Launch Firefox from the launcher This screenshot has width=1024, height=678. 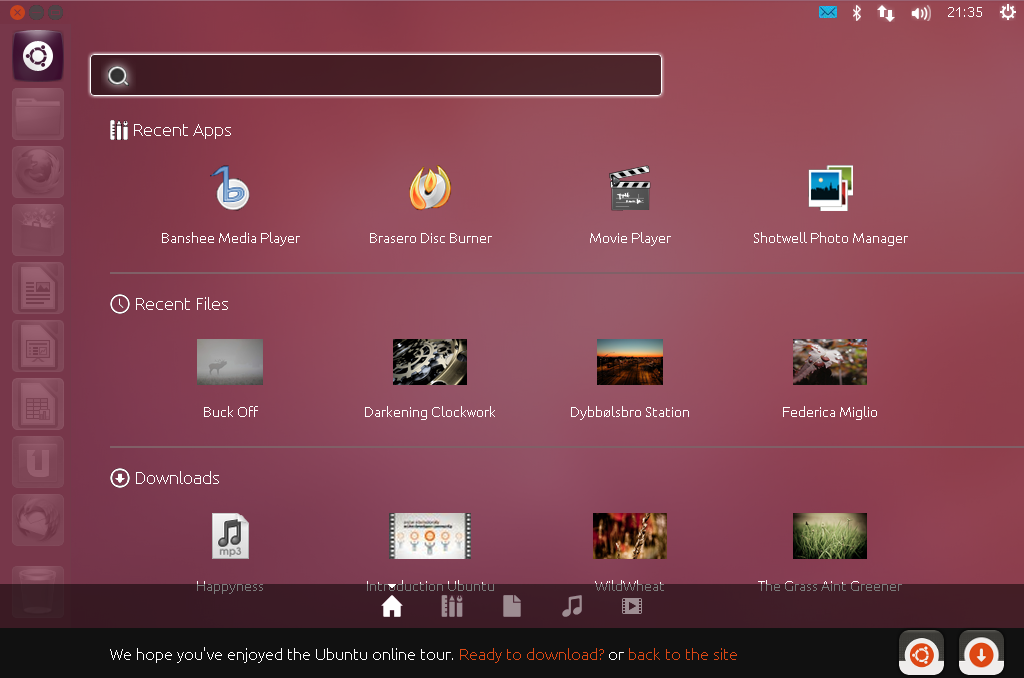pos(37,171)
